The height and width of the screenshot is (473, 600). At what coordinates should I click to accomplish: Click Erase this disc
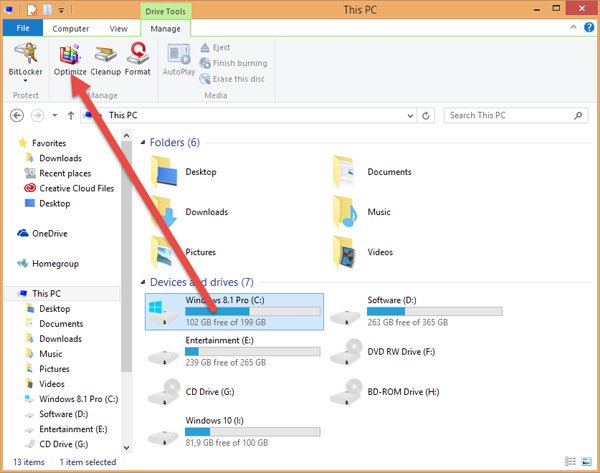point(232,79)
